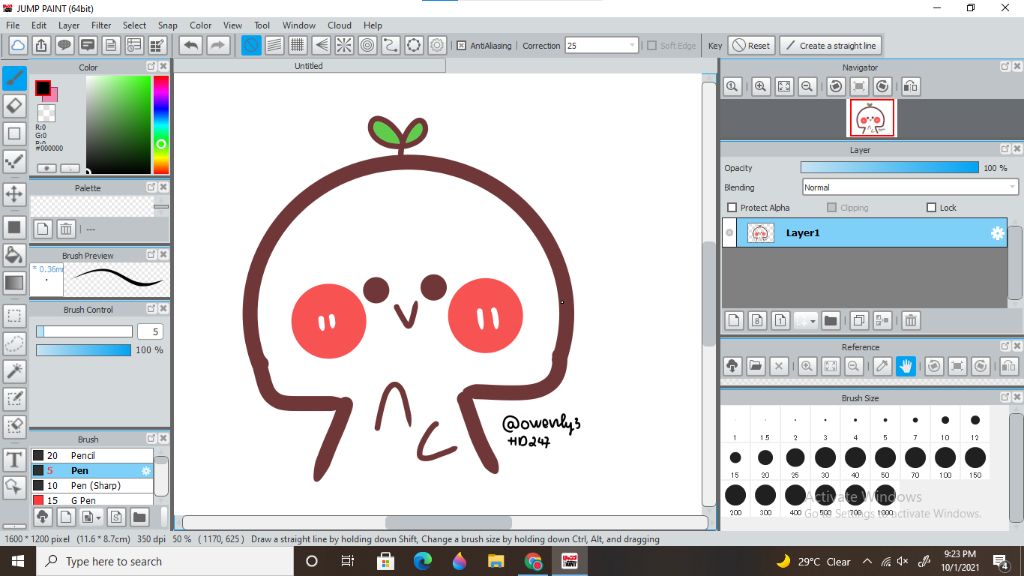Screen dimensions: 1024x576
Task: Switch to the Untitled canvas tab
Action: click(x=308, y=66)
